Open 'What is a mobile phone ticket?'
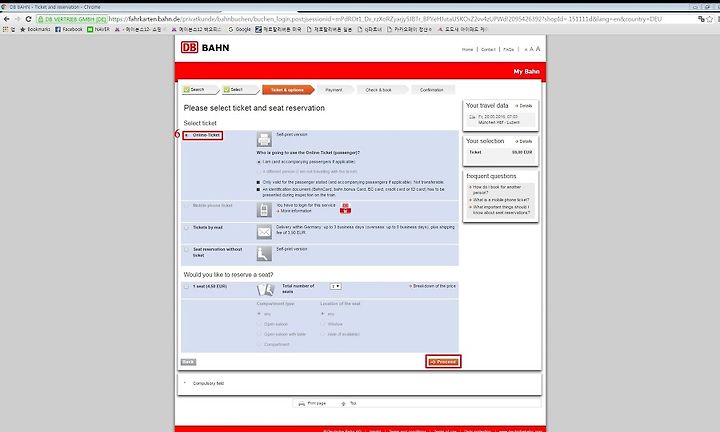Screen dimensions: 720x432 (499, 200)
